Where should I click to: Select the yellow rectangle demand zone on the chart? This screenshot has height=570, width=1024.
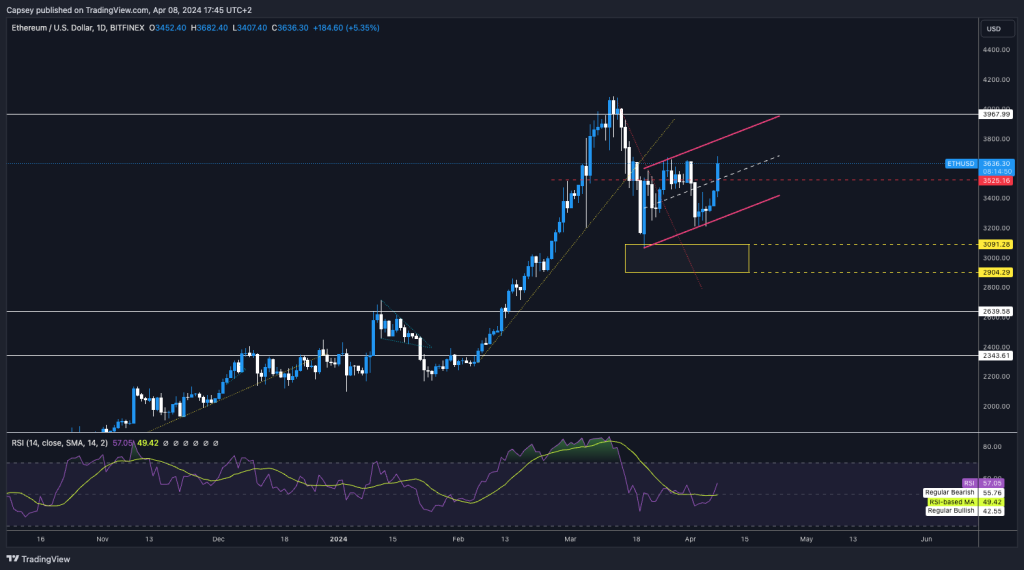point(687,259)
